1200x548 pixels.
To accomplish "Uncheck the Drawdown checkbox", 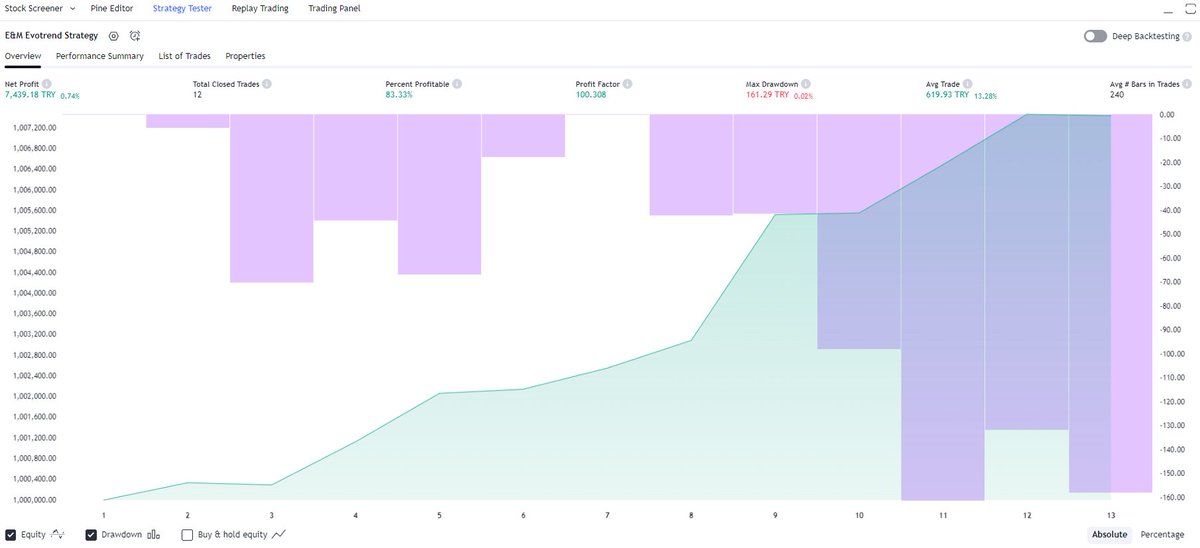I will (91, 534).
